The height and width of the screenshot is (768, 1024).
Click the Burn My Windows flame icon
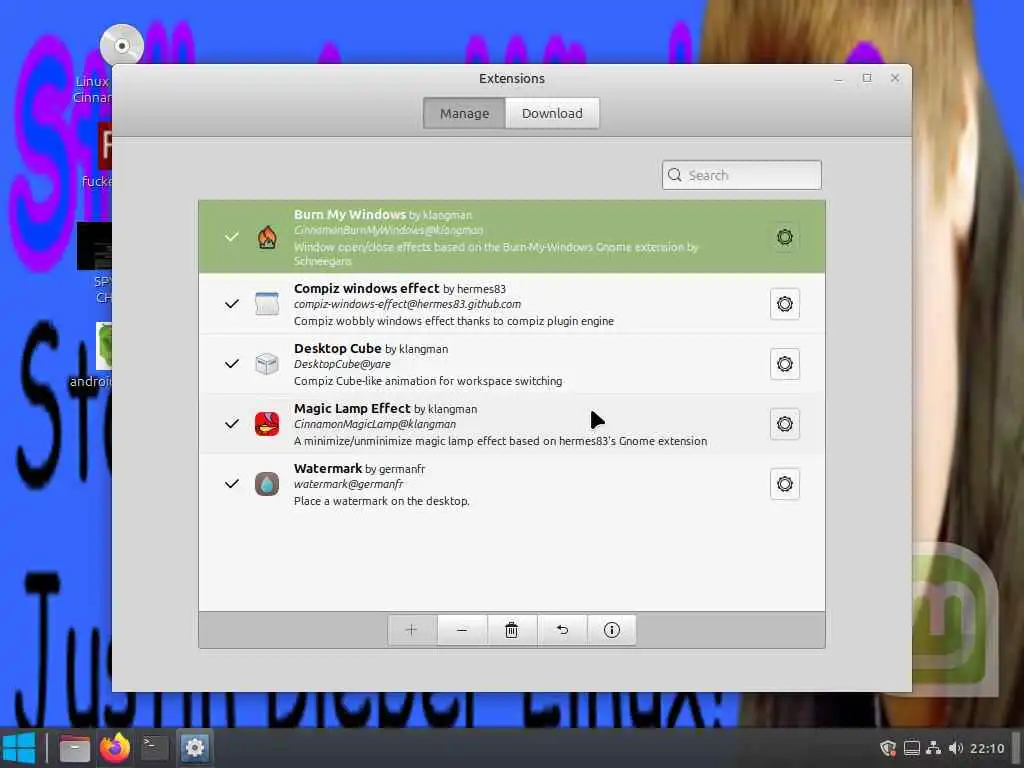[x=266, y=237]
